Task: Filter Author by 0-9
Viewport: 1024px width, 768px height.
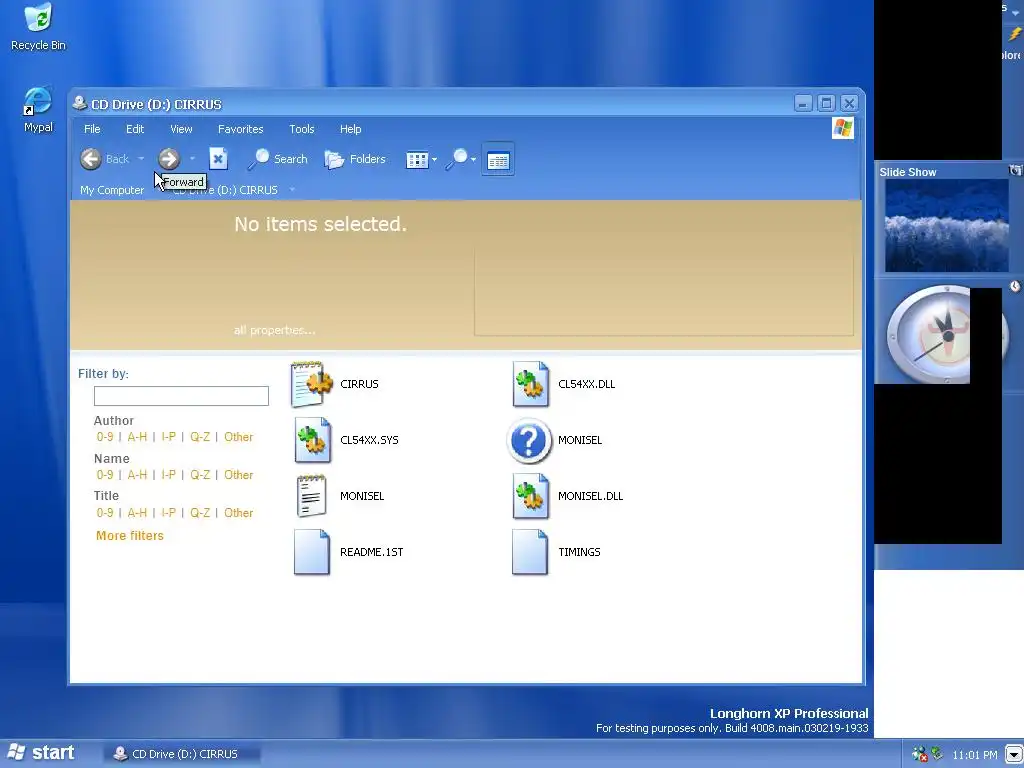Action: (104, 437)
